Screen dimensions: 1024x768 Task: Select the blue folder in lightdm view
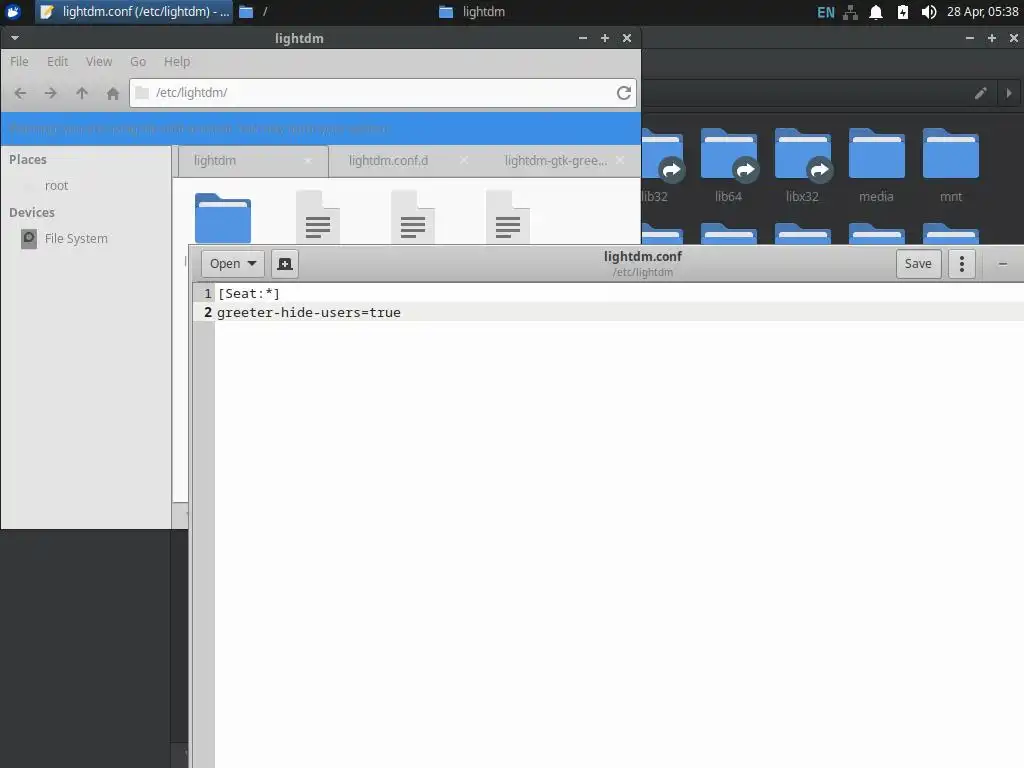click(x=223, y=217)
